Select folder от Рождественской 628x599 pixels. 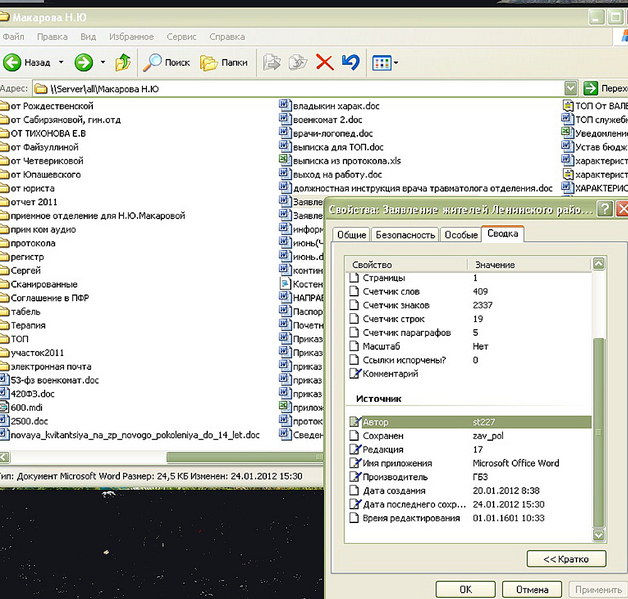pyautogui.click(x=46, y=106)
